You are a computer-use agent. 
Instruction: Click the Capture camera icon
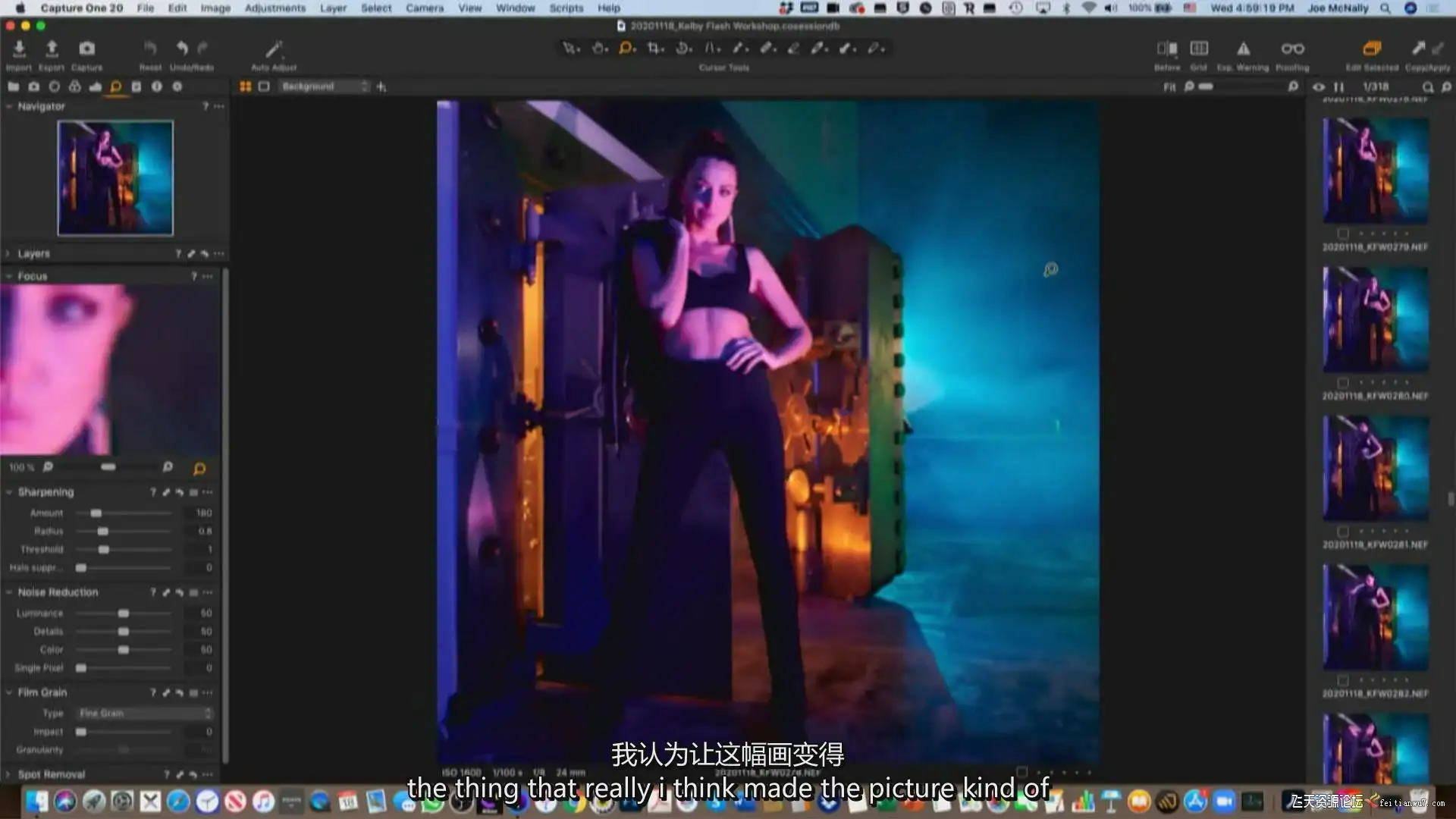point(87,49)
